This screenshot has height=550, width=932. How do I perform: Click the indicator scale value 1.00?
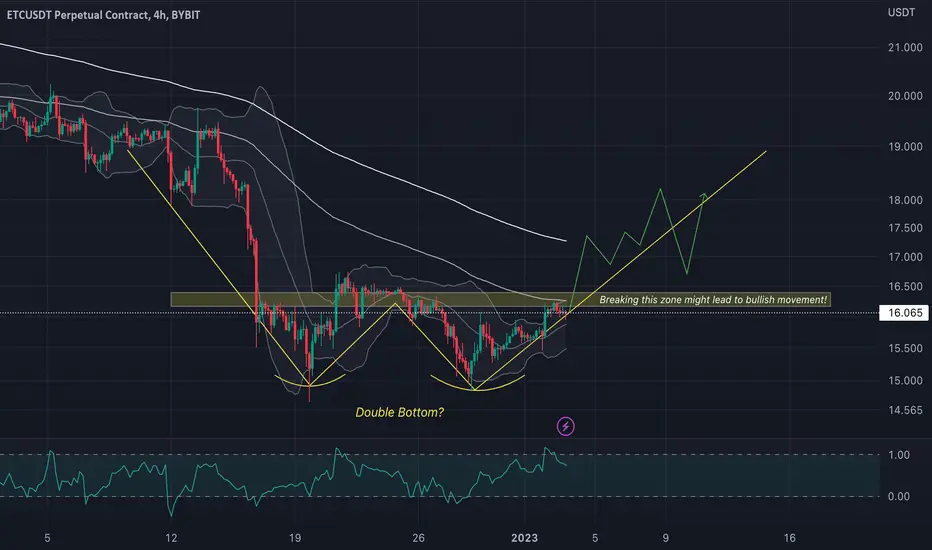899,455
